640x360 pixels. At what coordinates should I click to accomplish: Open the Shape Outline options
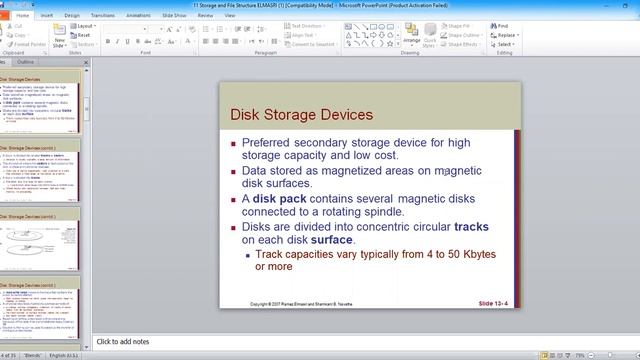462,35
